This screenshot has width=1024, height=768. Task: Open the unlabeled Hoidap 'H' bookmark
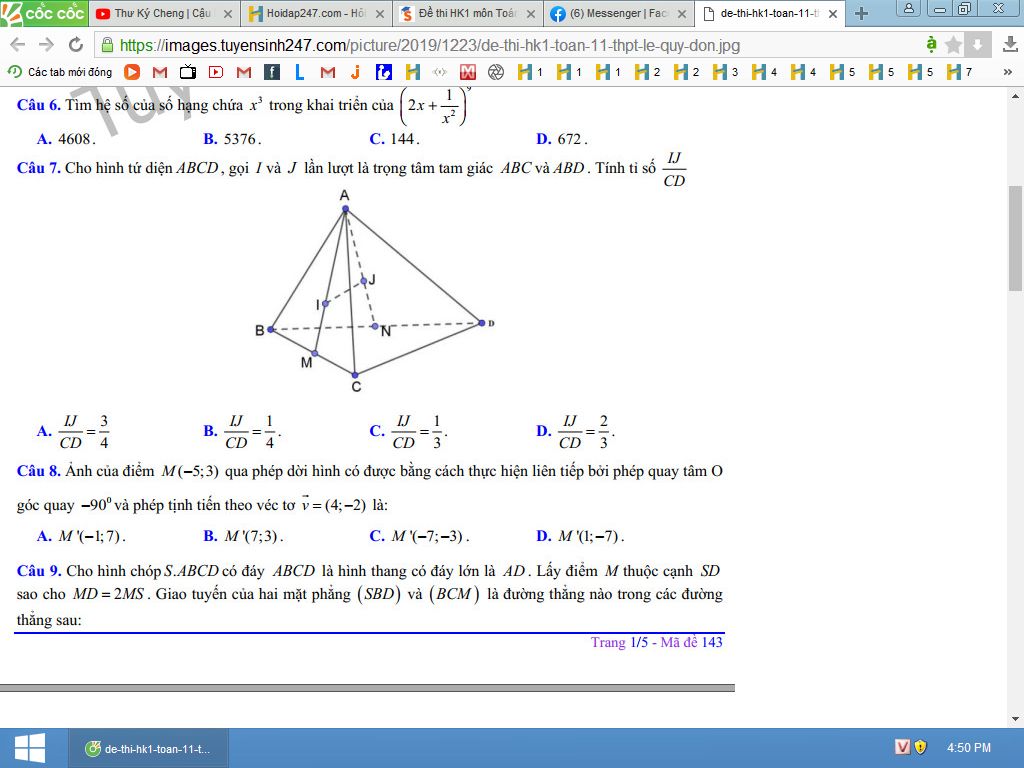click(x=413, y=72)
